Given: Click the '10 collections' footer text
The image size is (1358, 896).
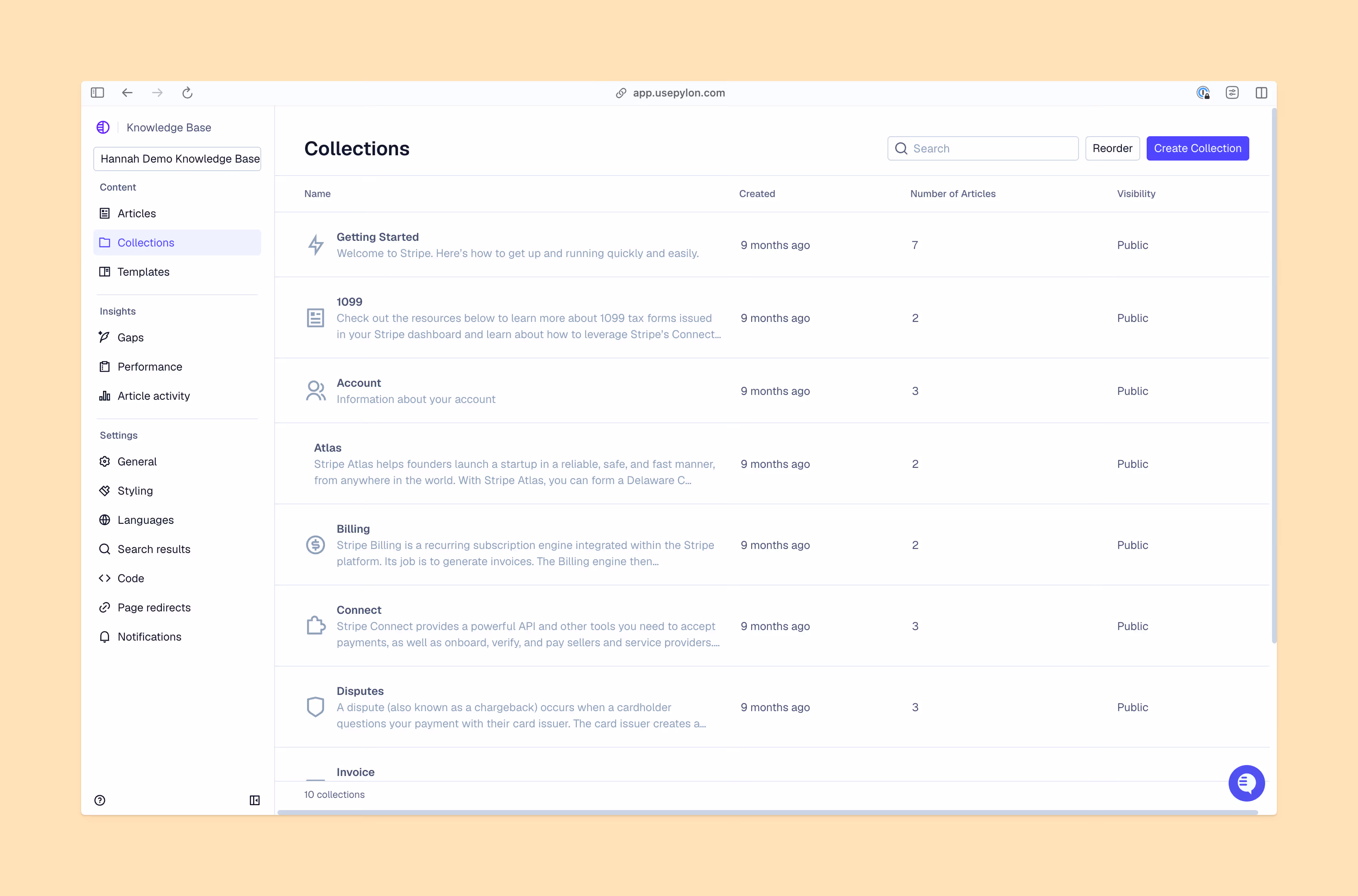Looking at the screenshot, I should 334,794.
